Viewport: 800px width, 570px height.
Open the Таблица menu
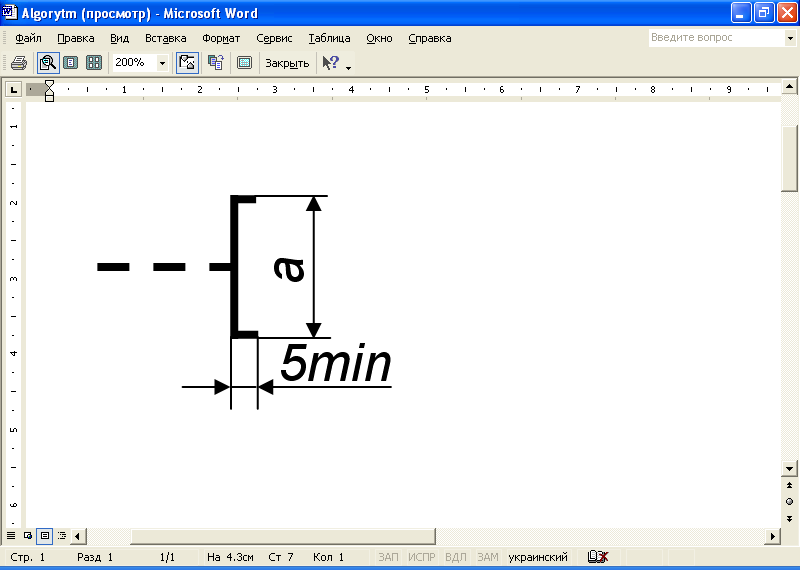[x=329, y=38]
